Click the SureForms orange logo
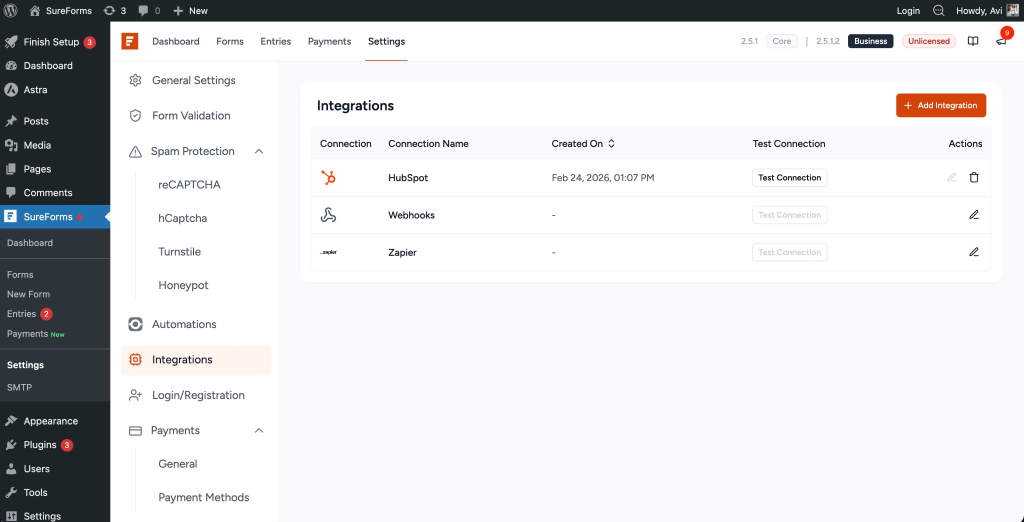 pyautogui.click(x=129, y=41)
